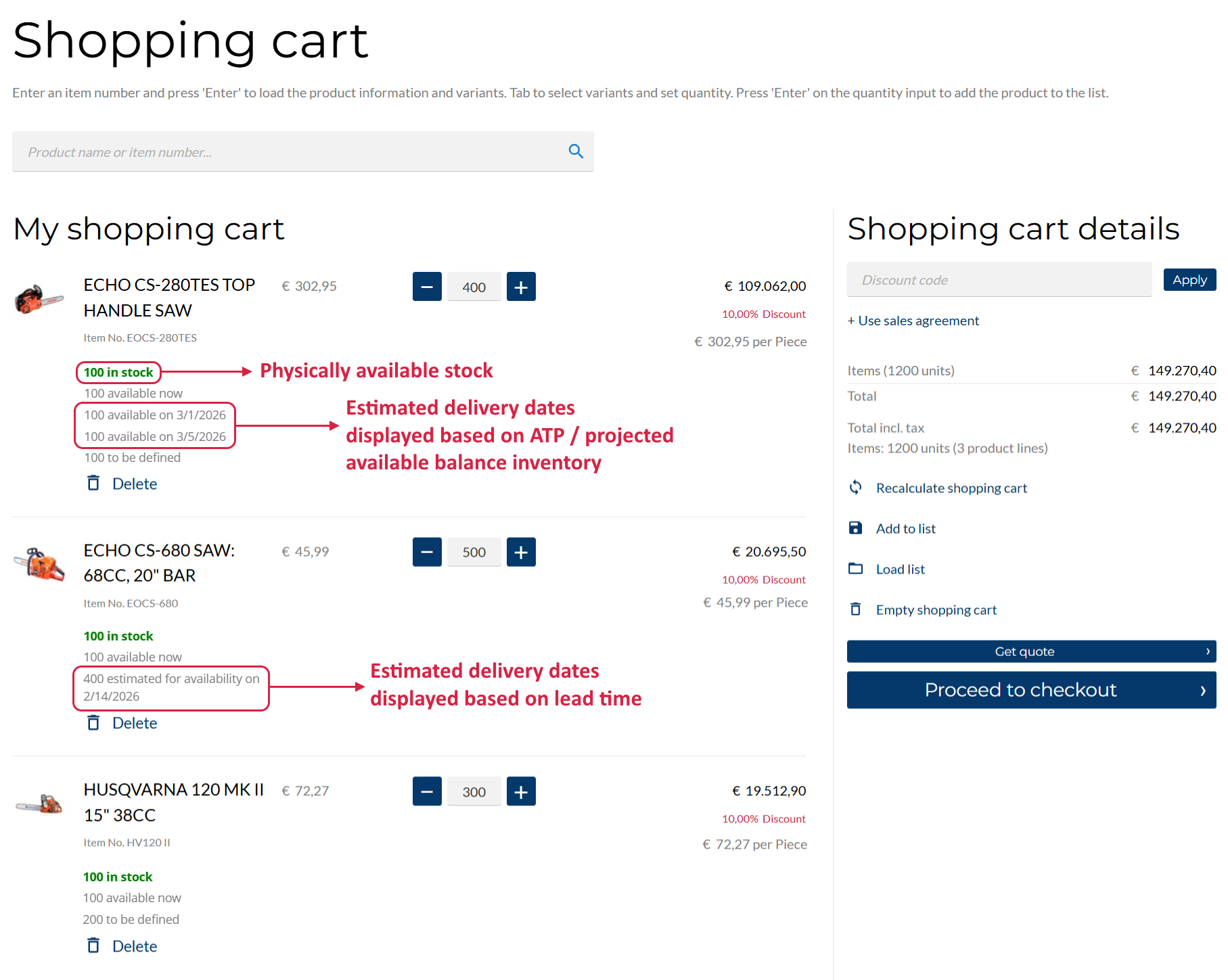Screen dimensions: 1228x980
Task: Click trash icon for Husqvarna 120 MK II
Action: [93, 946]
